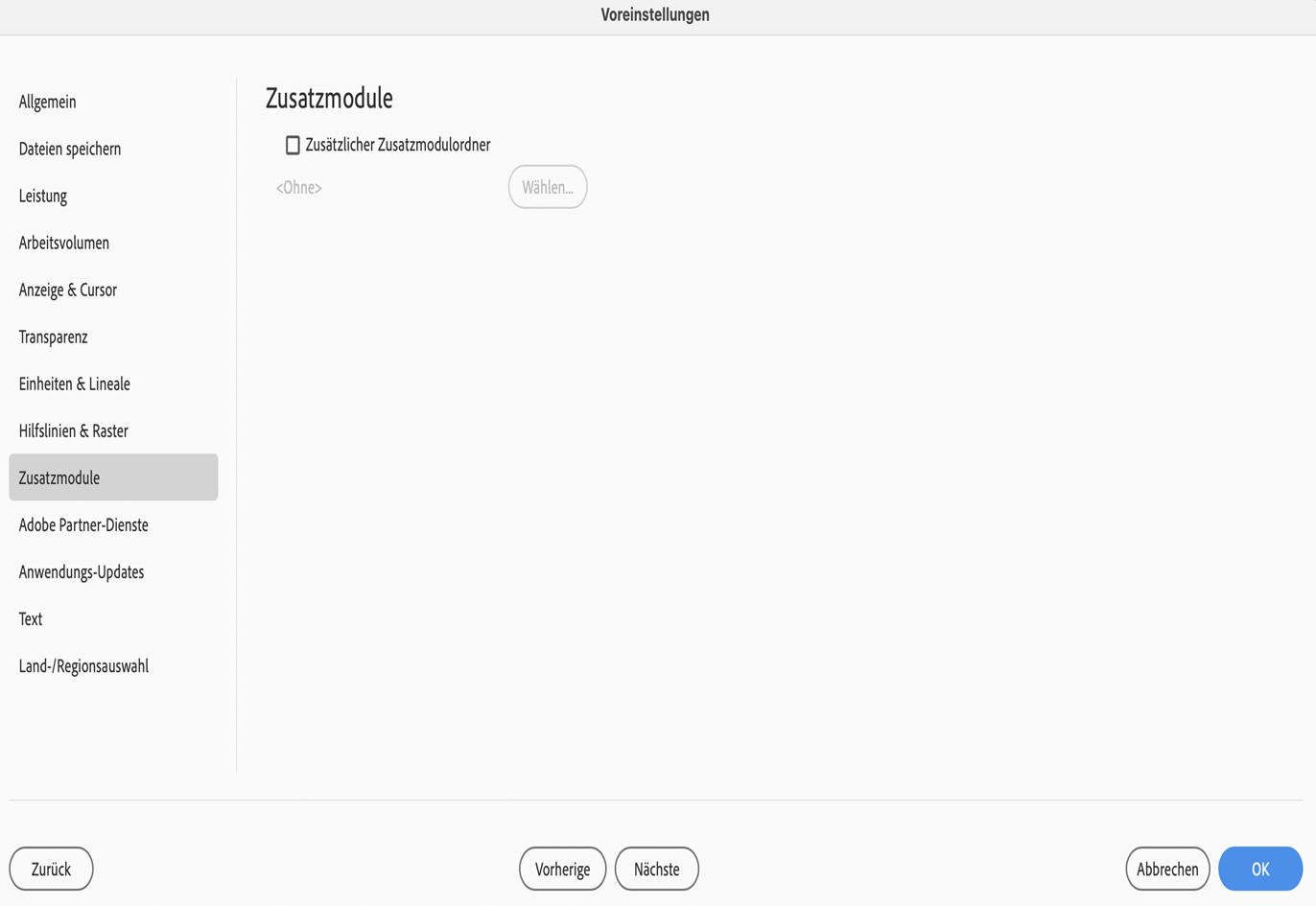Open the Allgemein preferences section
Image resolution: width=1316 pixels, height=906 pixels.
pyautogui.click(x=113, y=102)
